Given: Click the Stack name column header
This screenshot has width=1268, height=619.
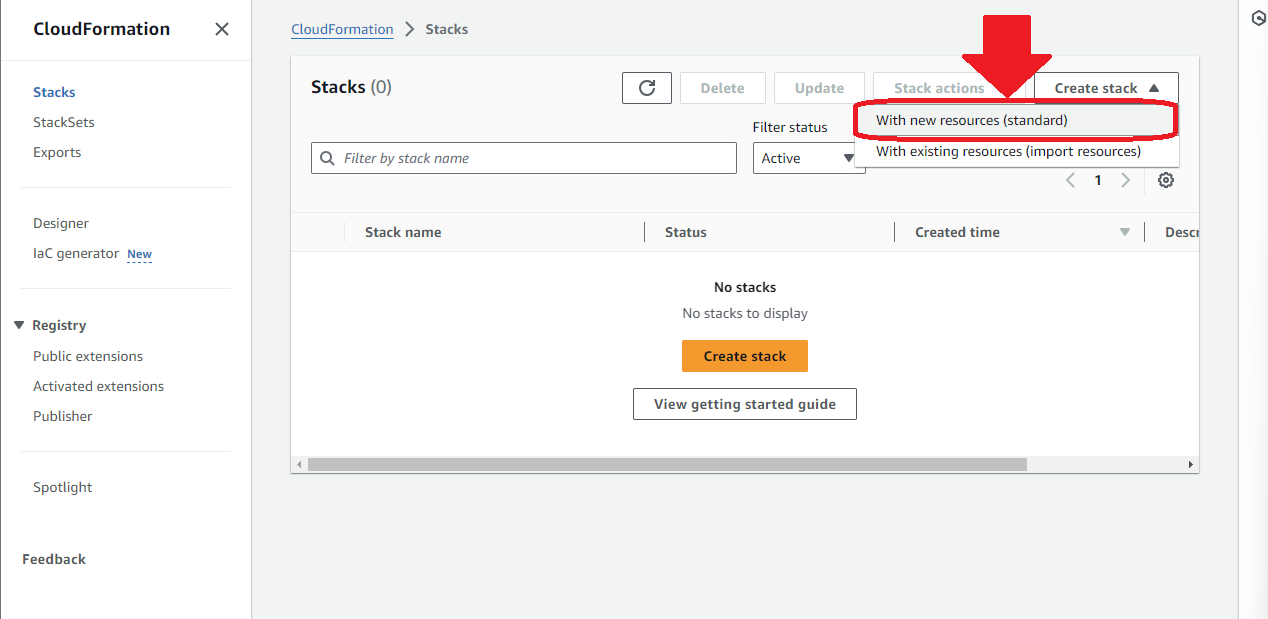Looking at the screenshot, I should point(403,232).
